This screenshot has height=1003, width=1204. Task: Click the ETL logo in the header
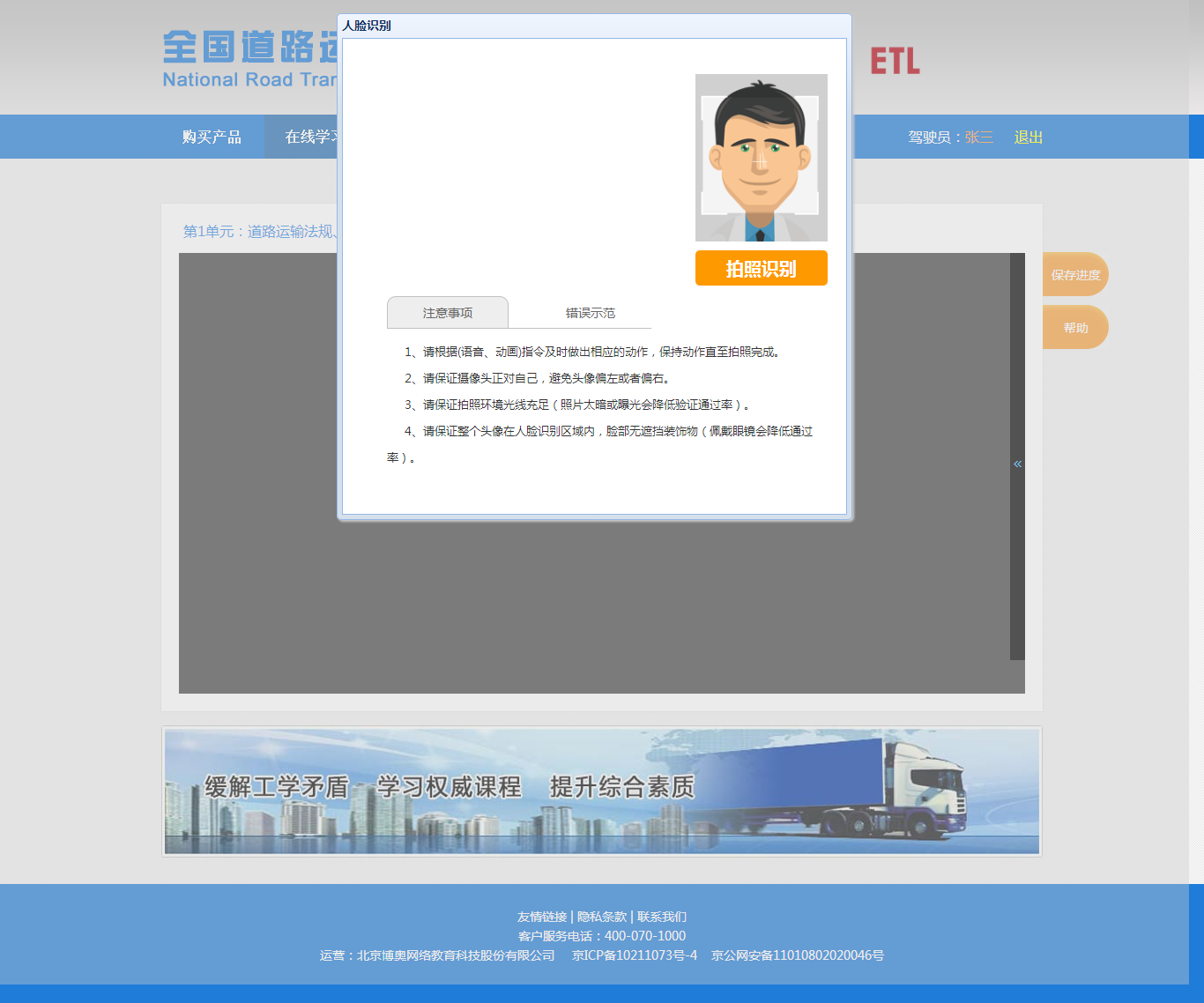895,61
